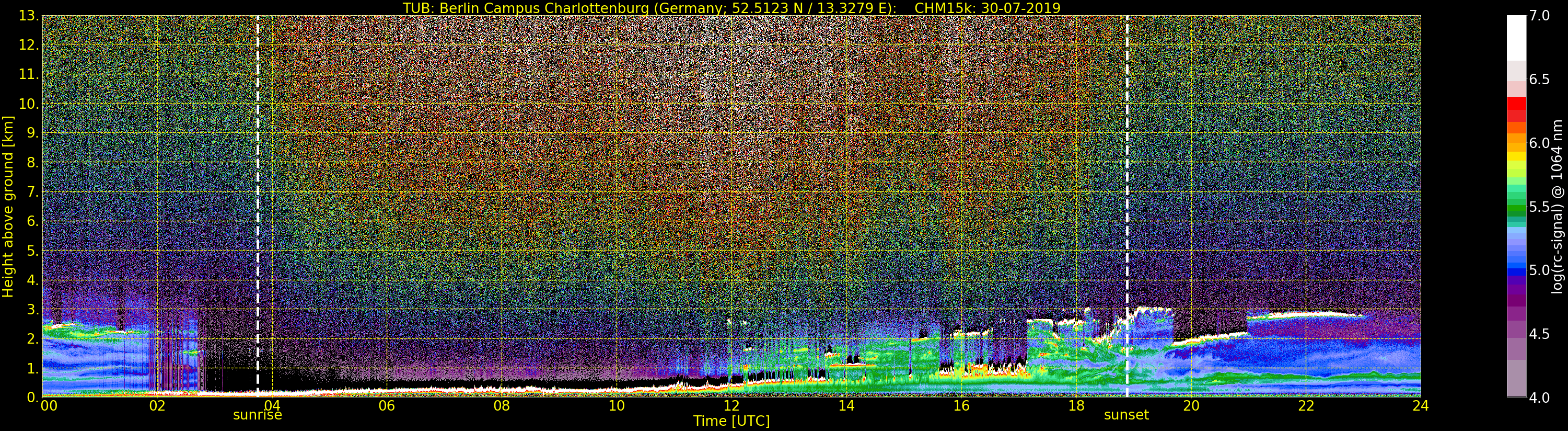
Task: Click the '5.5' colorbar tick label
Action: pos(1539,207)
